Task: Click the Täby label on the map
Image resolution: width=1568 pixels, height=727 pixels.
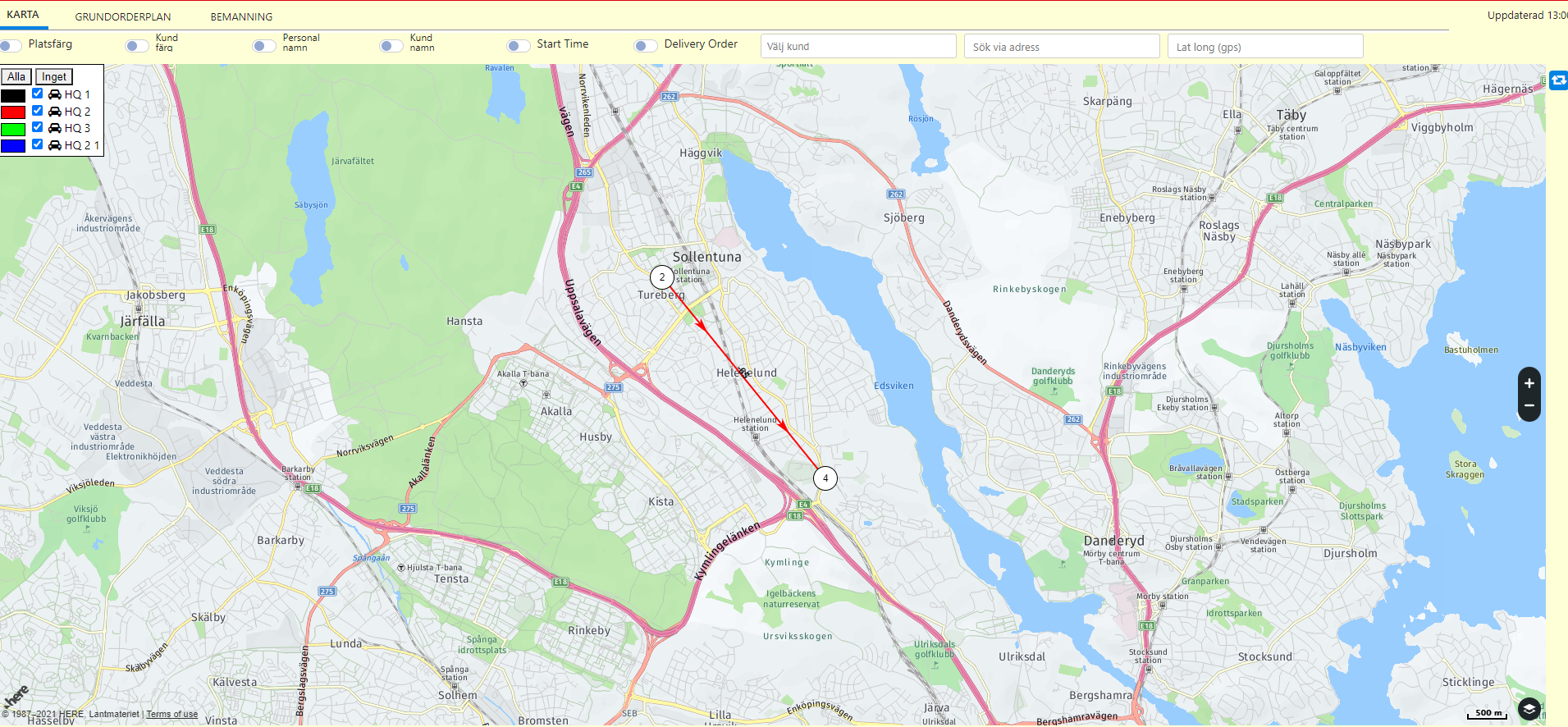Action: pos(1291,115)
